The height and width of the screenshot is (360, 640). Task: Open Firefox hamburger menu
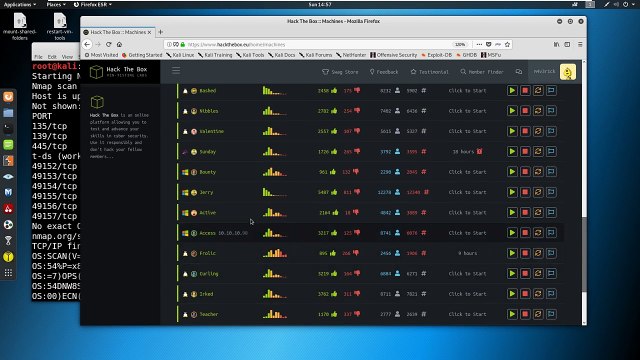[x=580, y=44]
